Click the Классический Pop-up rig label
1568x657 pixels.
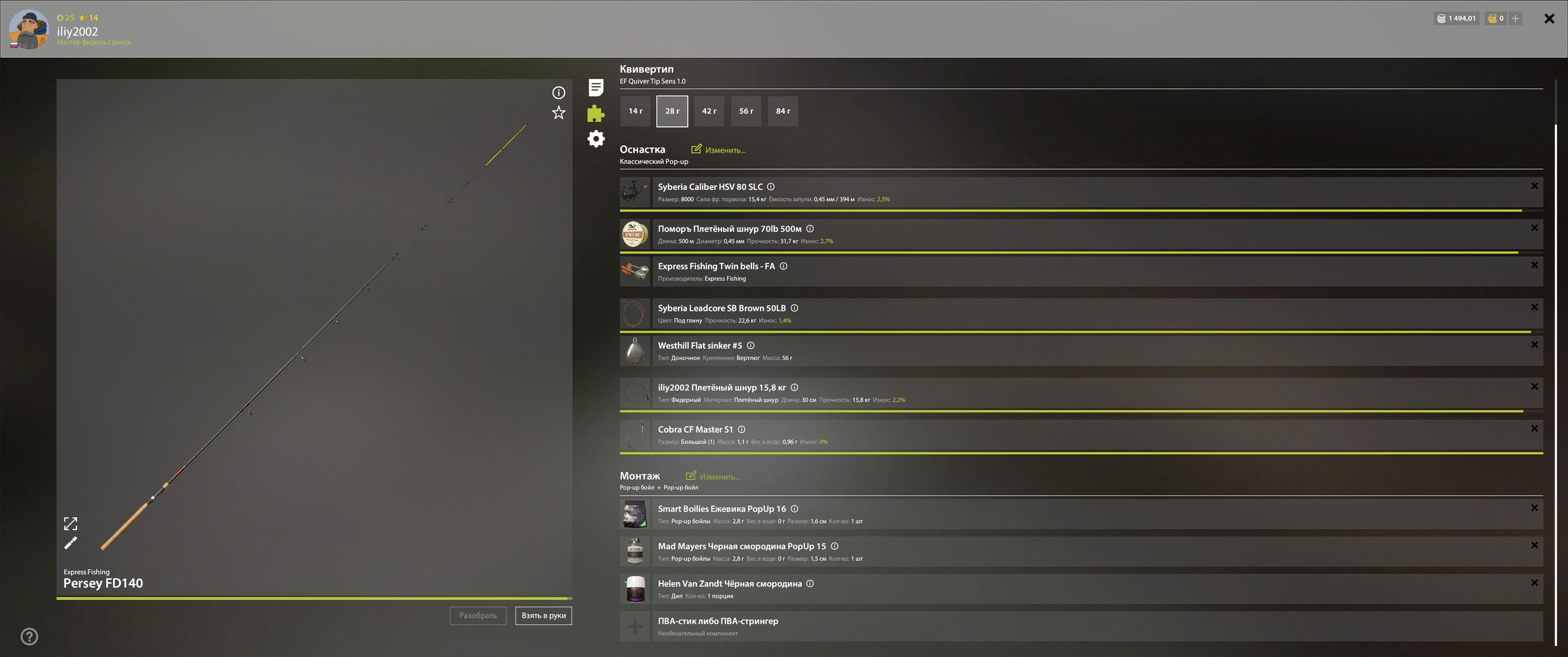point(654,162)
